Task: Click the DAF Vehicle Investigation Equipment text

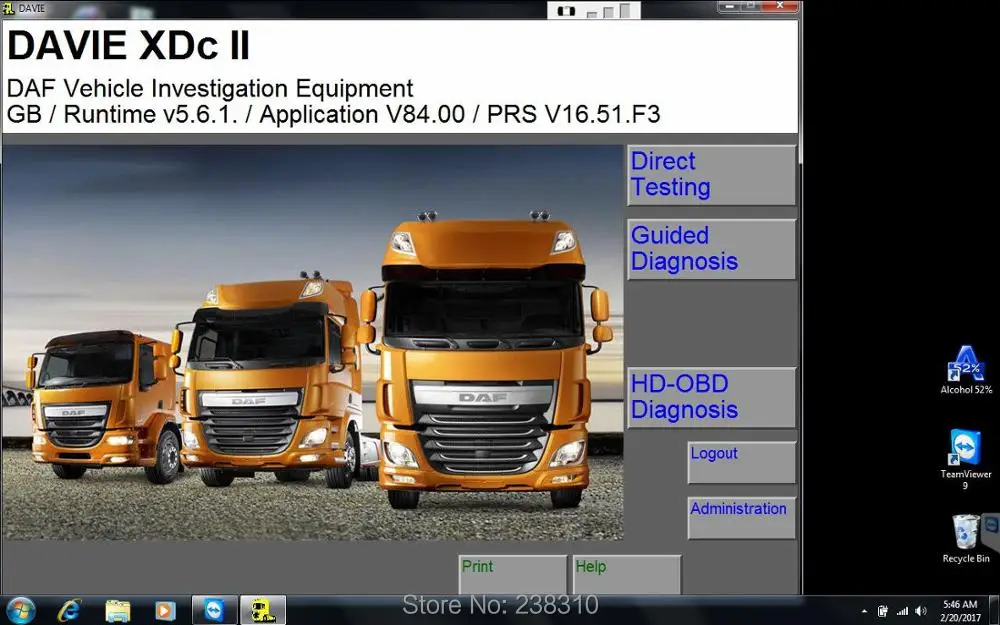Action: click(210, 88)
